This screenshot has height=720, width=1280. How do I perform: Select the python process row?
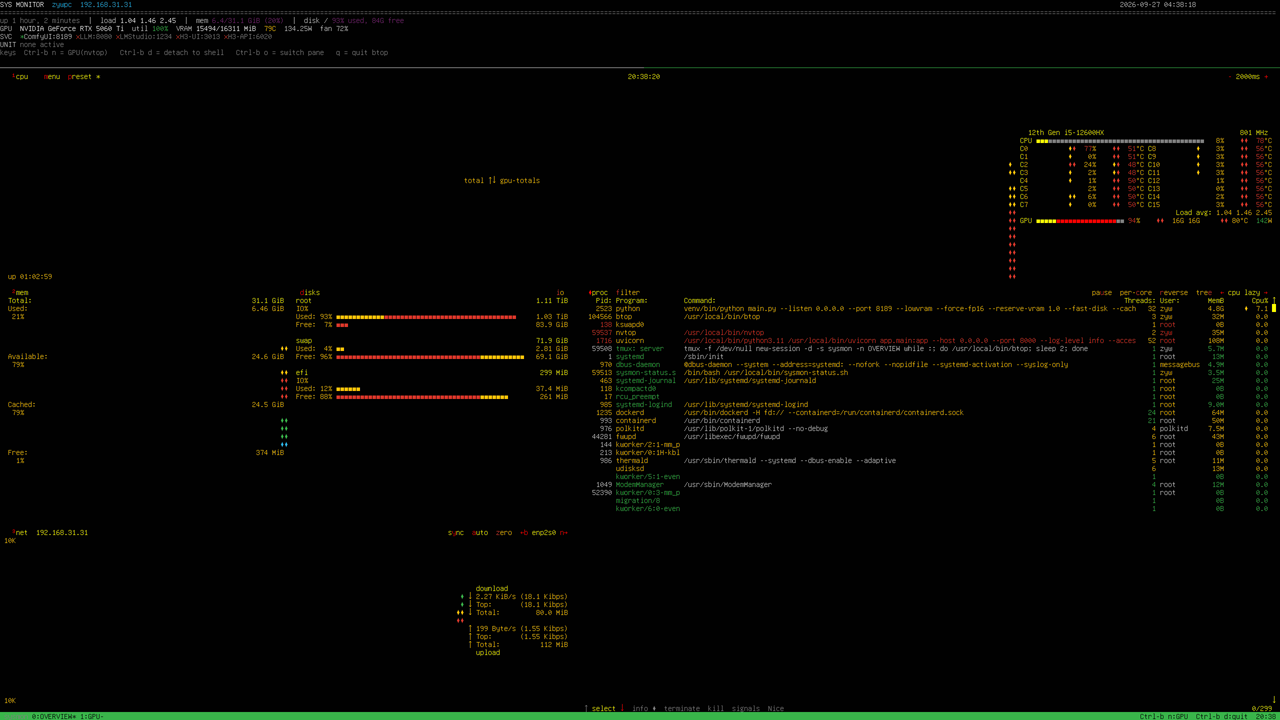[929, 309]
